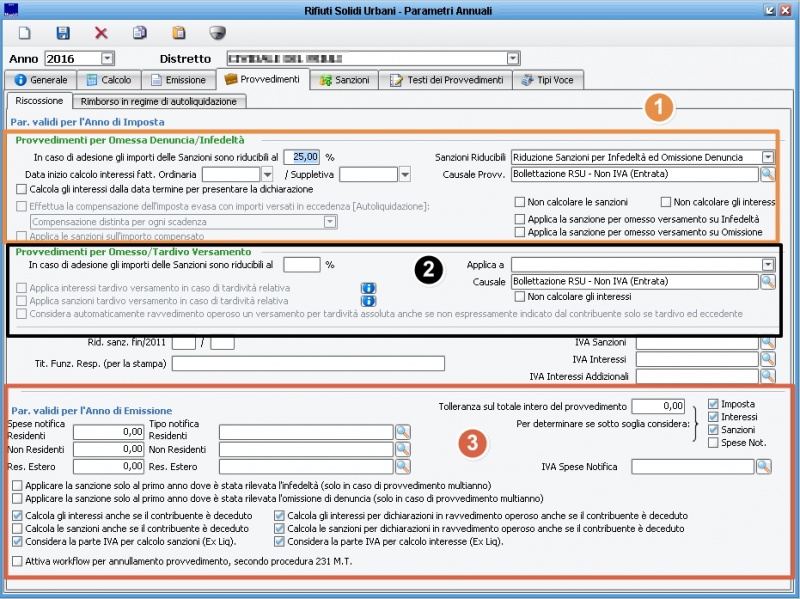Check Applica sanzione omesso versamento su Omissione
Viewport: 800px width, 599px height.
point(519,232)
